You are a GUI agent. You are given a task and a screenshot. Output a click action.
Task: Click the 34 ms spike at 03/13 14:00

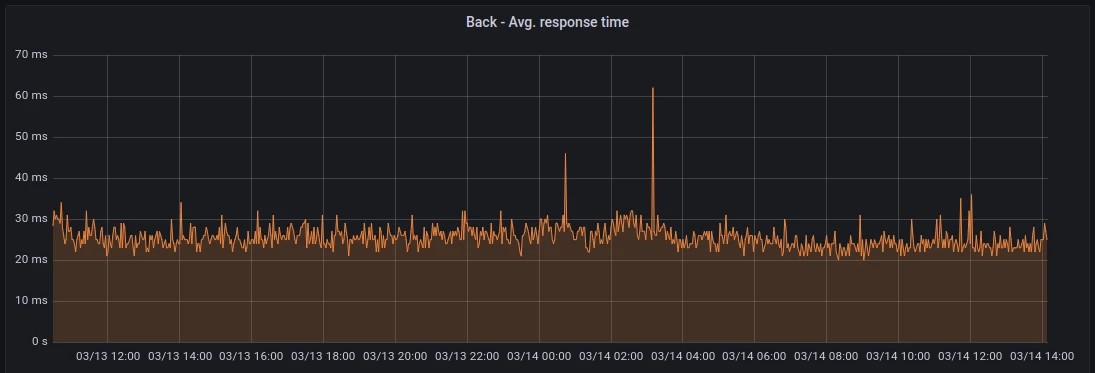pyautogui.click(x=181, y=203)
